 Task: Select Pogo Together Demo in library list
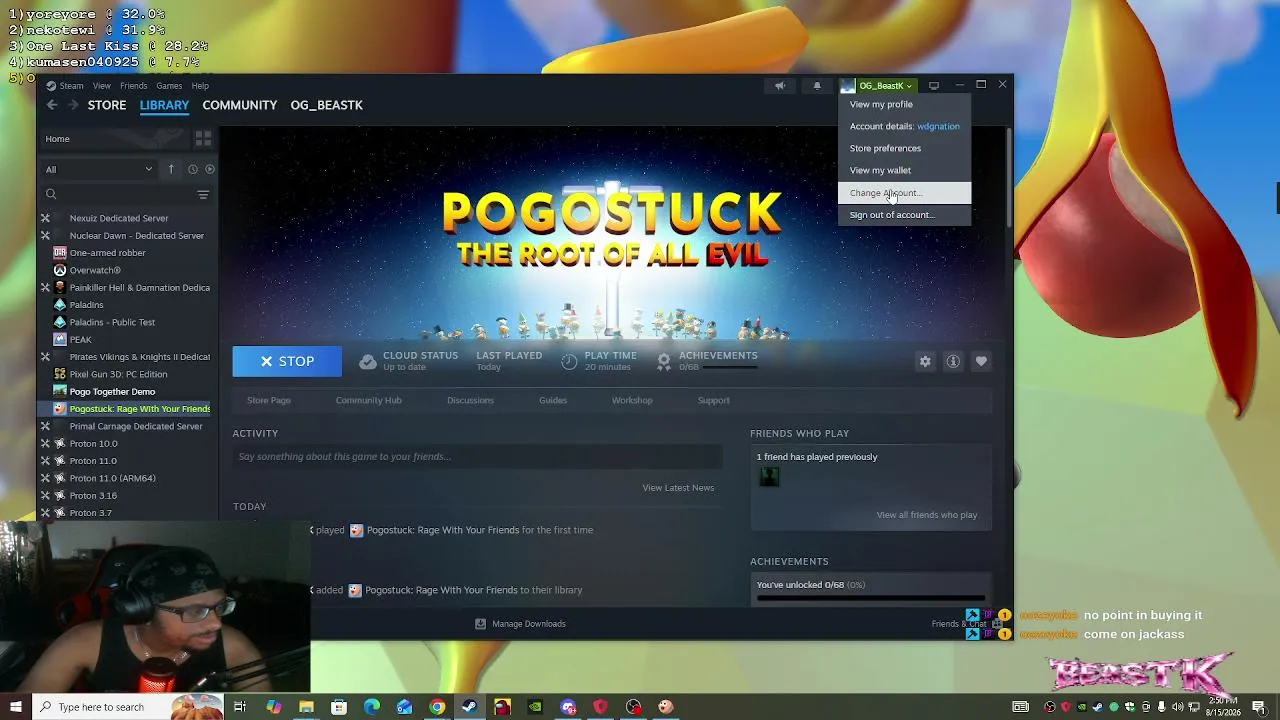point(112,391)
